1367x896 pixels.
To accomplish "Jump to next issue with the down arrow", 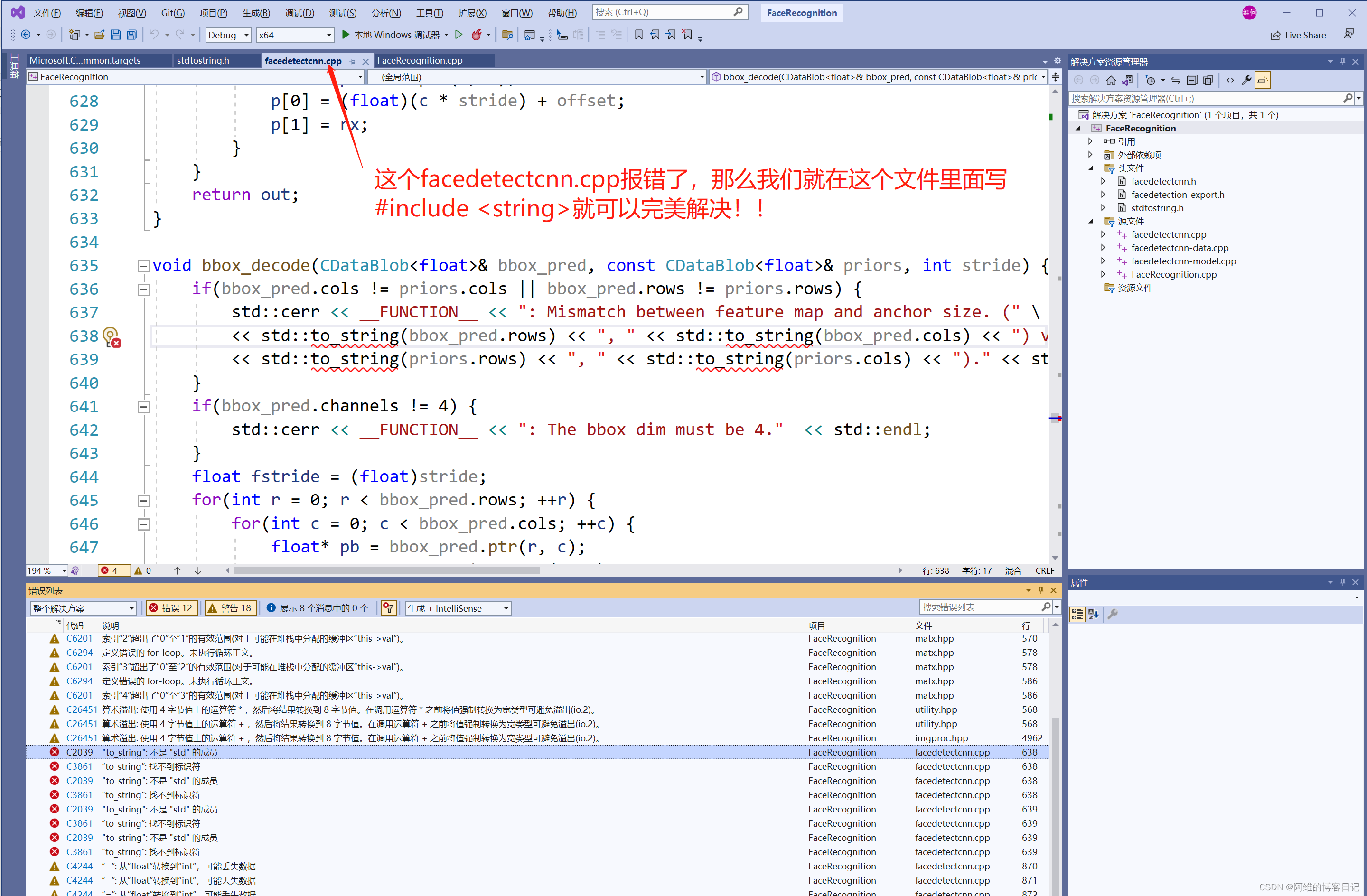I will click(x=197, y=570).
